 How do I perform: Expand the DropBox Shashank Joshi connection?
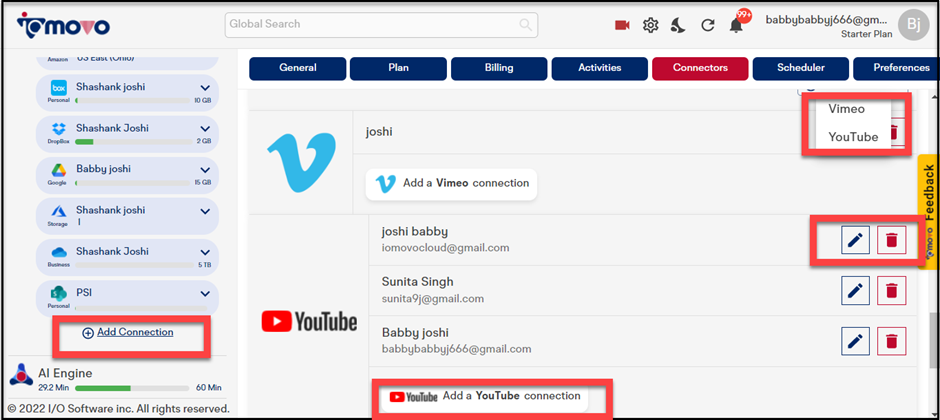click(205, 129)
